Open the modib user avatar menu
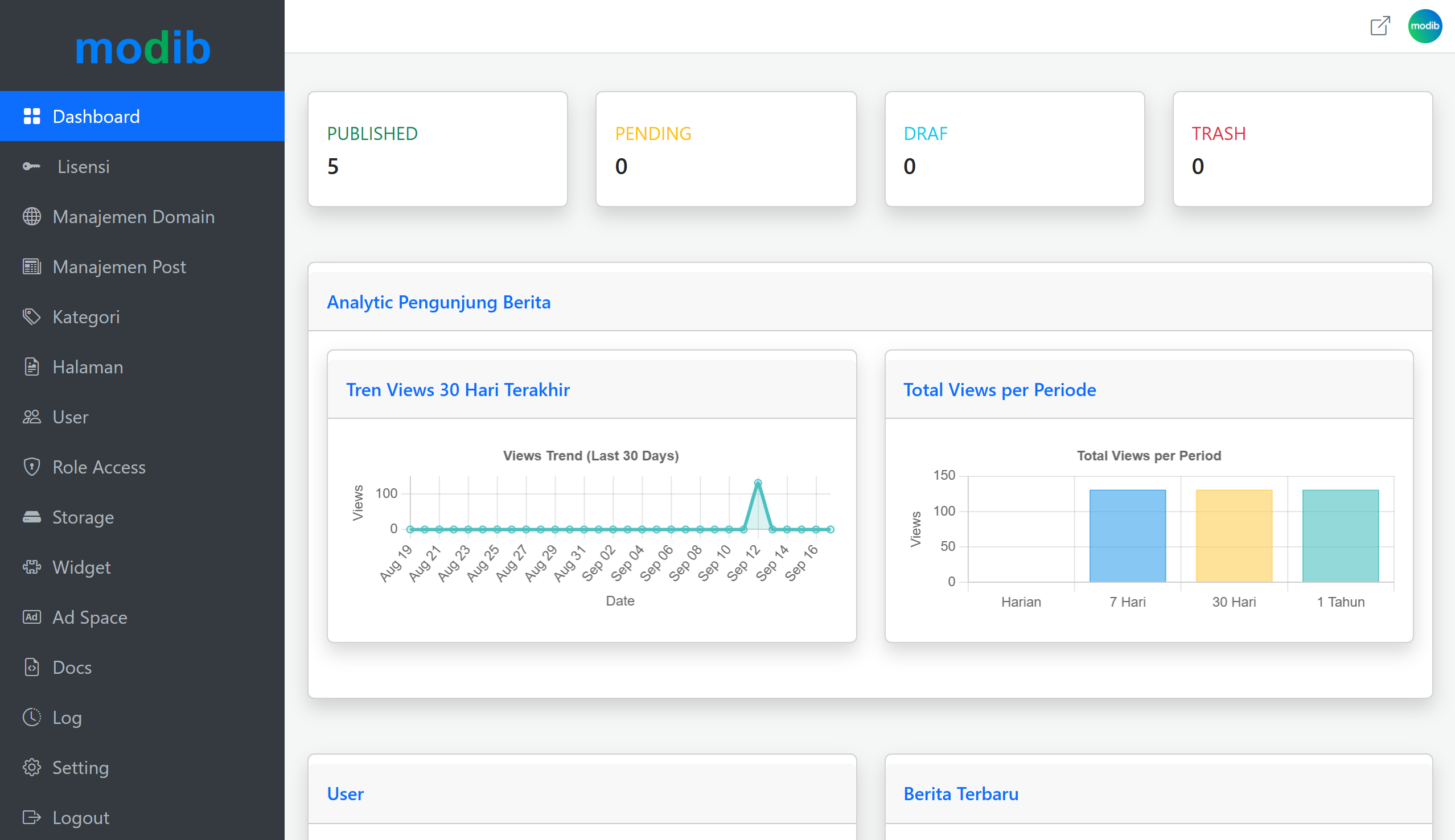 tap(1424, 26)
